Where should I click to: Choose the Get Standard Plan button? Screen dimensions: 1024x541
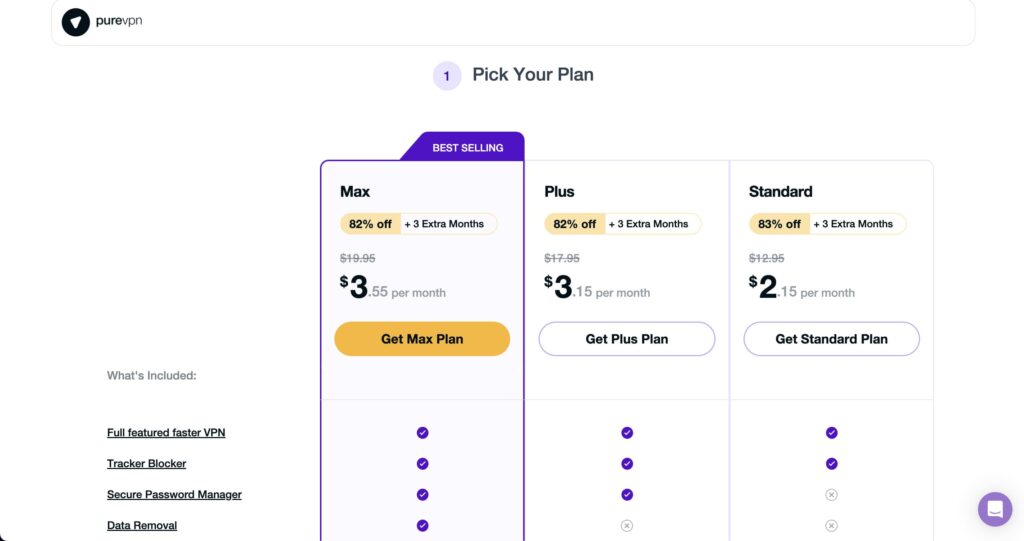click(x=831, y=338)
